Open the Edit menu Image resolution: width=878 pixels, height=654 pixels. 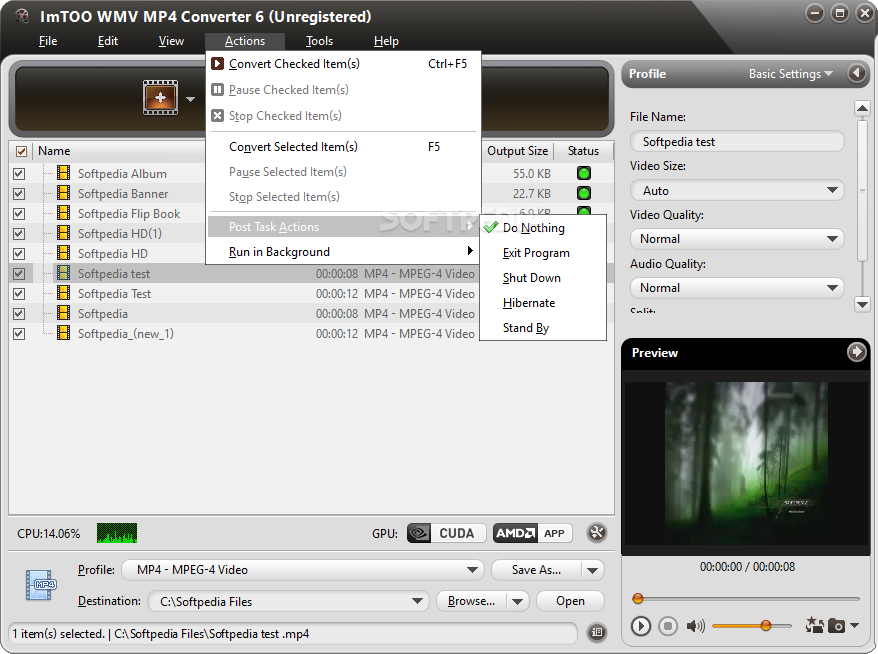(x=108, y=41)
